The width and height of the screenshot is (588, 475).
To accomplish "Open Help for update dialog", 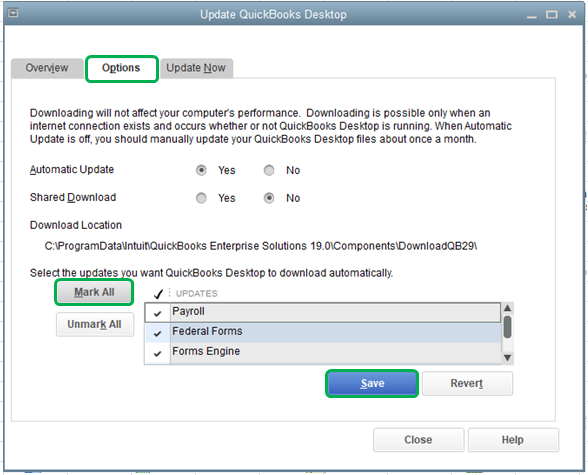I will click(513, 440).
